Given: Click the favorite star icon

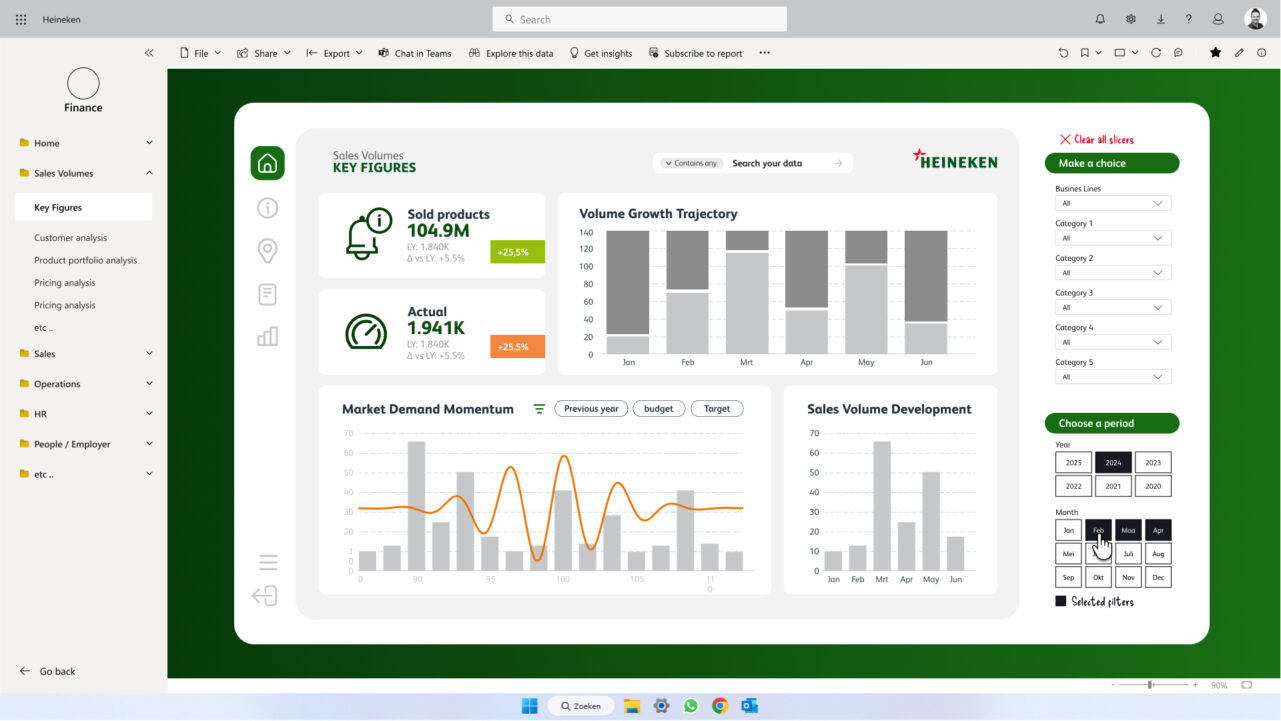Looking at the screenshot, I should click(1215, 53).
